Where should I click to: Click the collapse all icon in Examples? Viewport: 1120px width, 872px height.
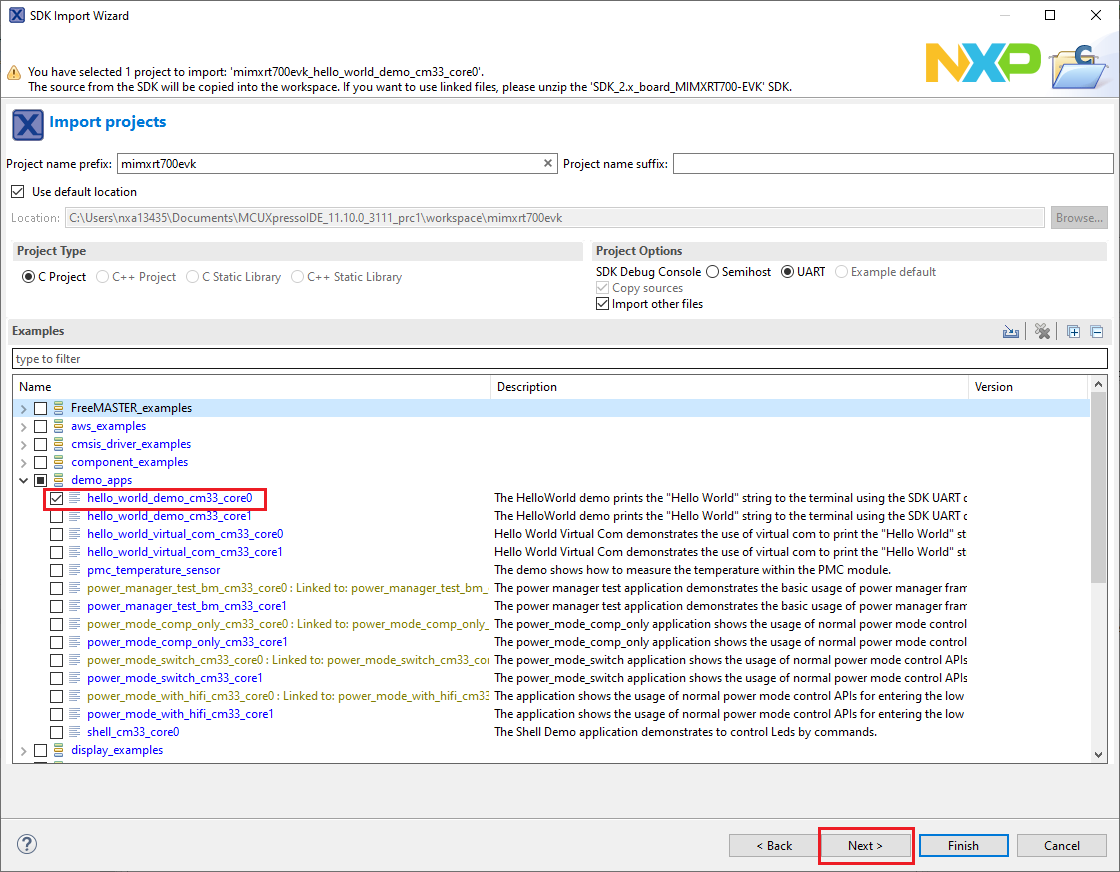pyautogui.click(x=1096, y=332)
